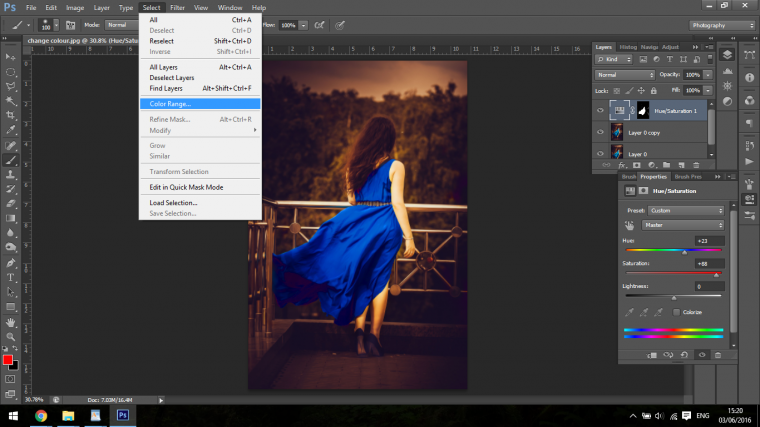Toggle lock image pixels brush icon
Image resolution: width=760 pixels, height=427 pixels.
(x=629, y=91)
